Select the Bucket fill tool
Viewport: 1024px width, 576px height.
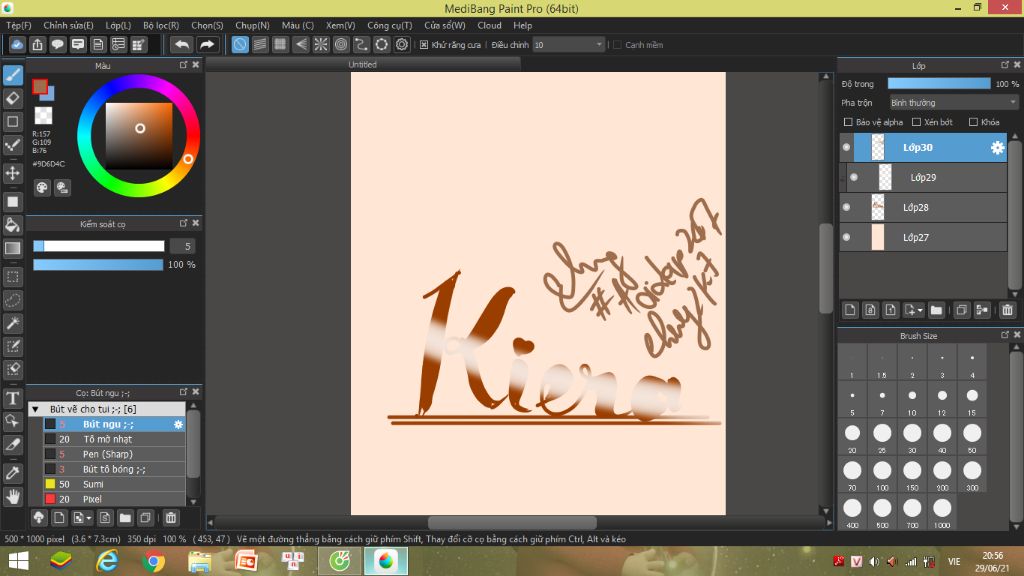(x=13, y=225)
